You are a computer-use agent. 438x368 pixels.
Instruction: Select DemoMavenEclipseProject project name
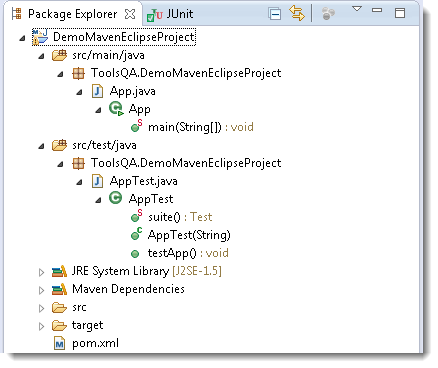tap(124, 37)
